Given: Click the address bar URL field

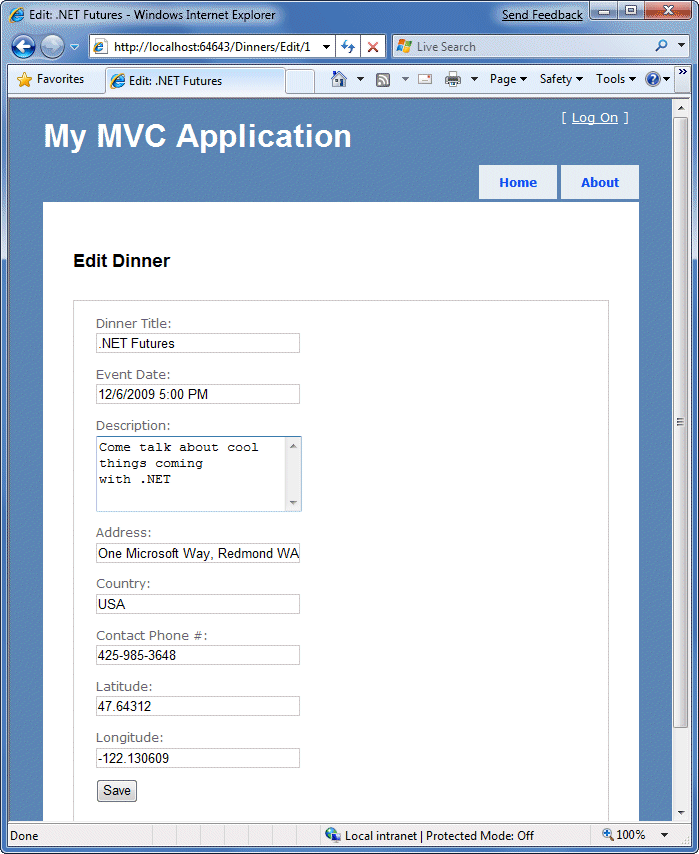Looking at the screenshot, I should tap(210, 47).
